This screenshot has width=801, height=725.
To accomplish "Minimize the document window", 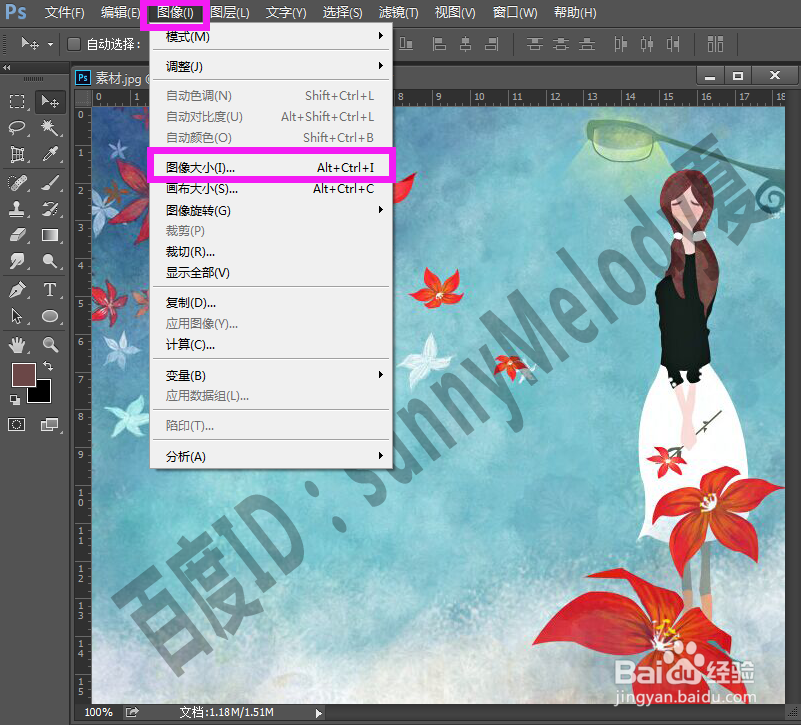I will [710, 76].
